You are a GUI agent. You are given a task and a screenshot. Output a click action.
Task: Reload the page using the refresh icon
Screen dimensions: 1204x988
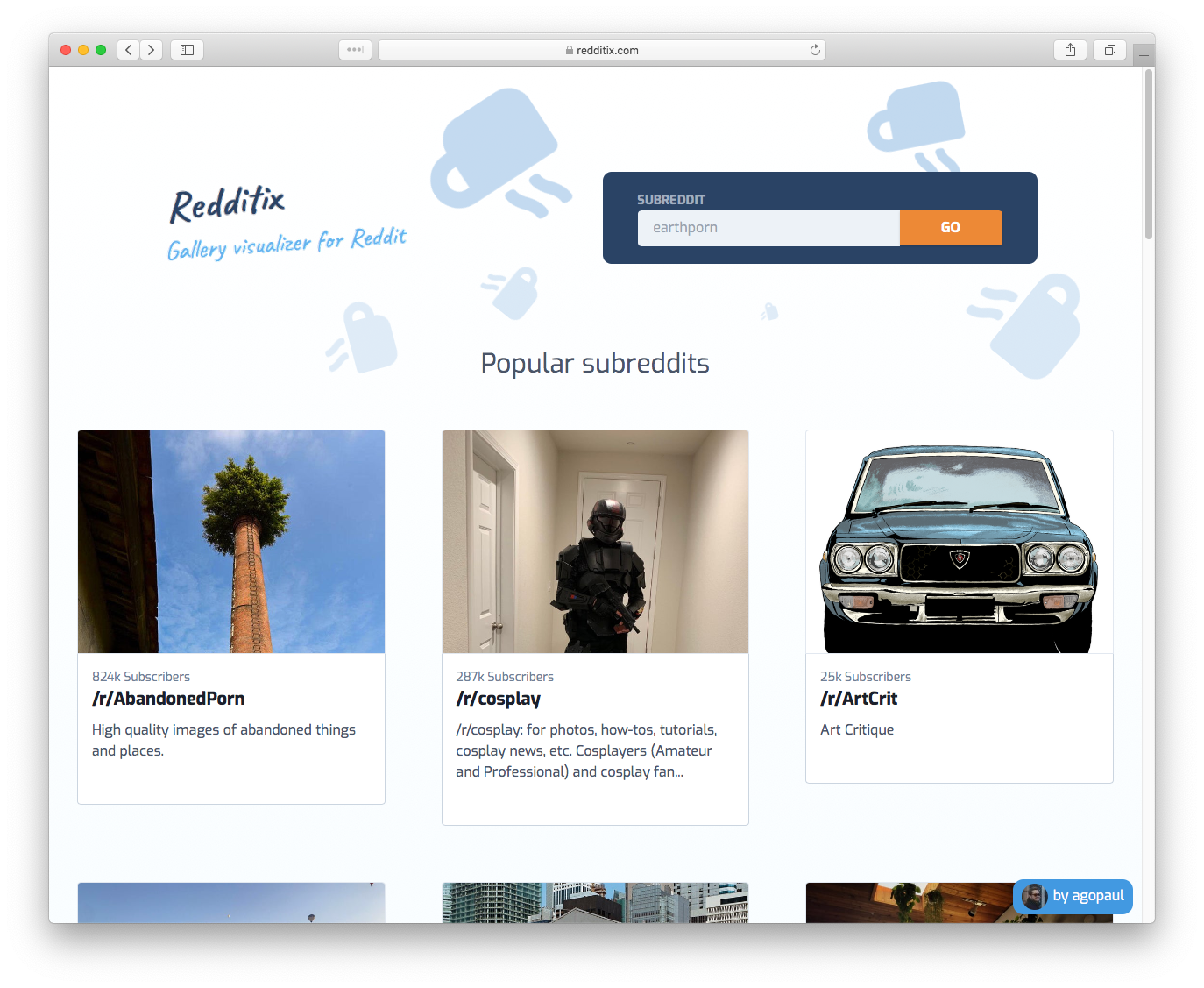[814, 50]
